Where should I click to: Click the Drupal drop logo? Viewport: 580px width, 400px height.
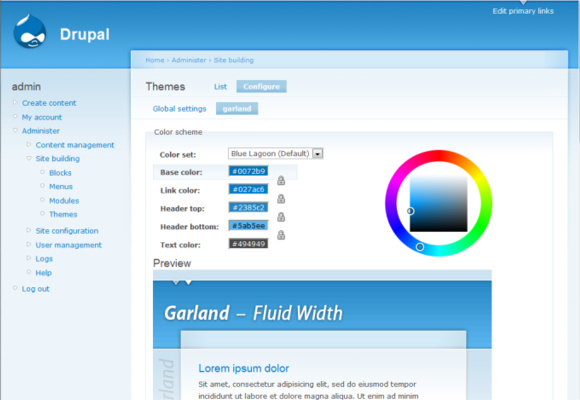click(x=30, y=31)
